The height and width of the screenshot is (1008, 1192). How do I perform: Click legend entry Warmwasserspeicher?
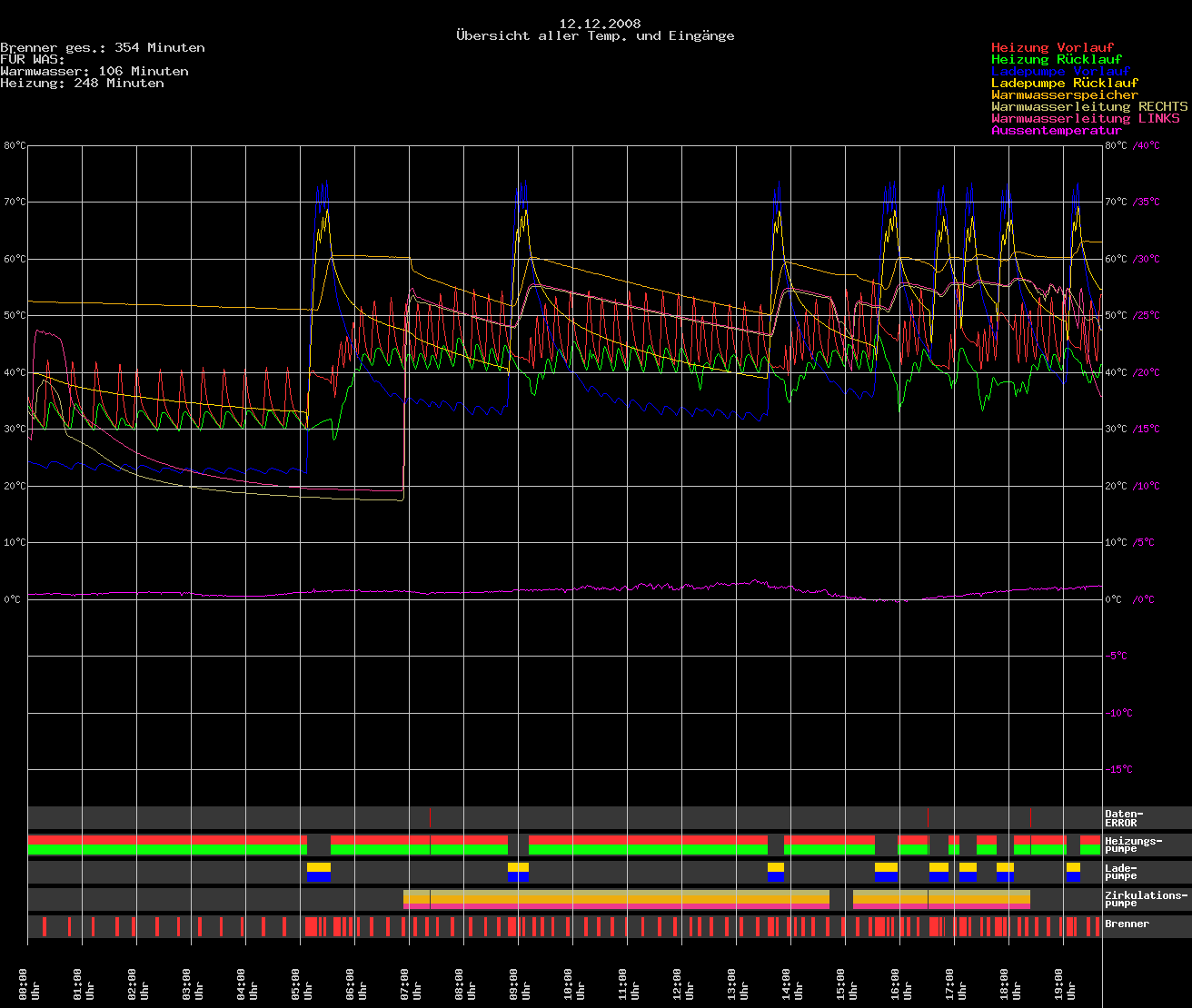point(1065,94)
